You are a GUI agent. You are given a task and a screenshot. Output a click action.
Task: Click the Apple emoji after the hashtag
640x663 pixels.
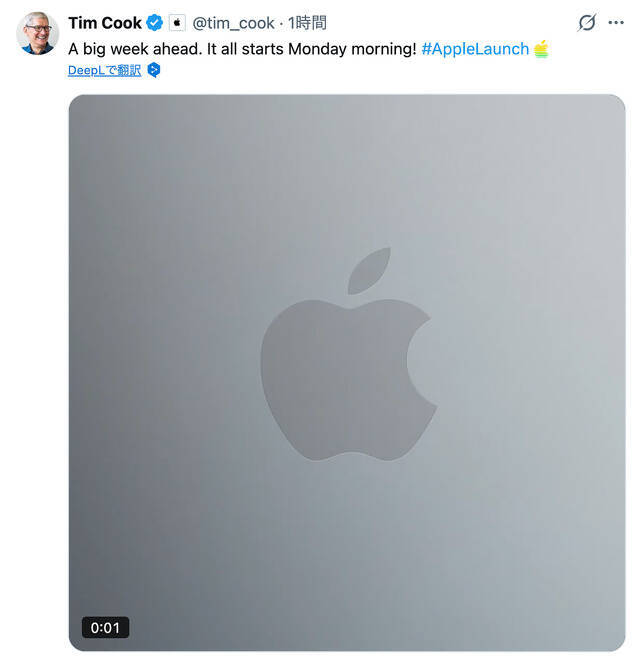[x=541, y=48]
